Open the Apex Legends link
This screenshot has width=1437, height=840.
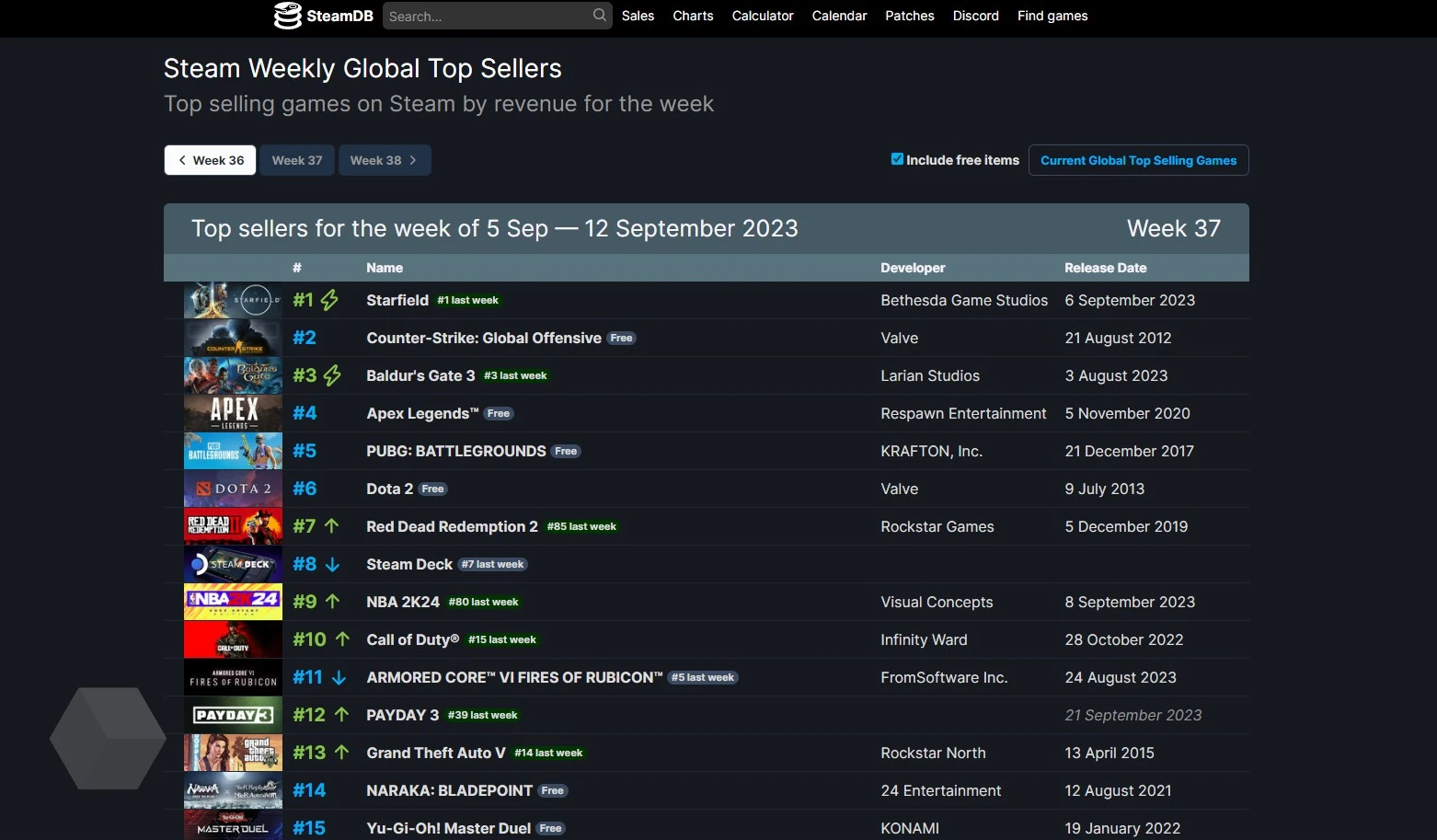click(422, 413)
